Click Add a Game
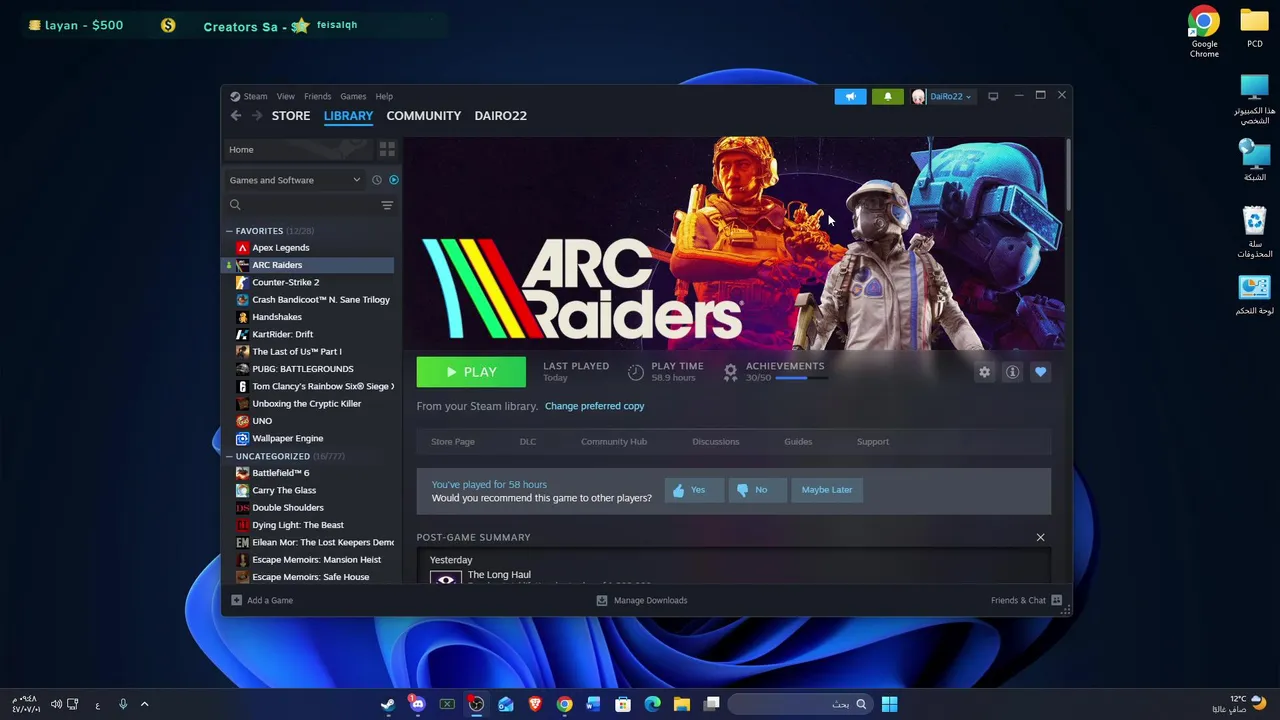The height and width of the screenshot is (720, 1280). (262, 600)
